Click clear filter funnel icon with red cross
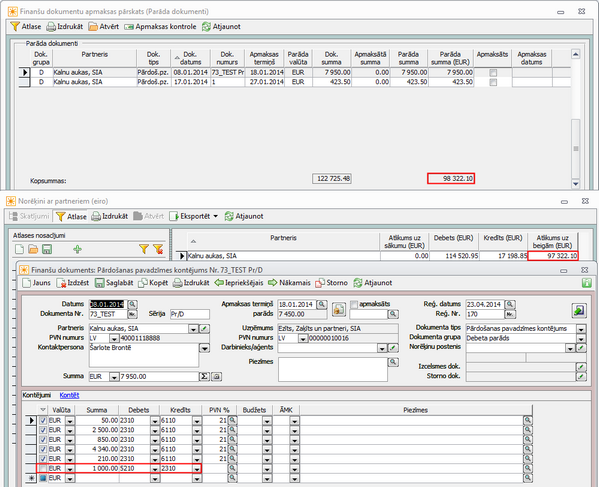Viewport: 599px width, 487px height. point(158,249)
